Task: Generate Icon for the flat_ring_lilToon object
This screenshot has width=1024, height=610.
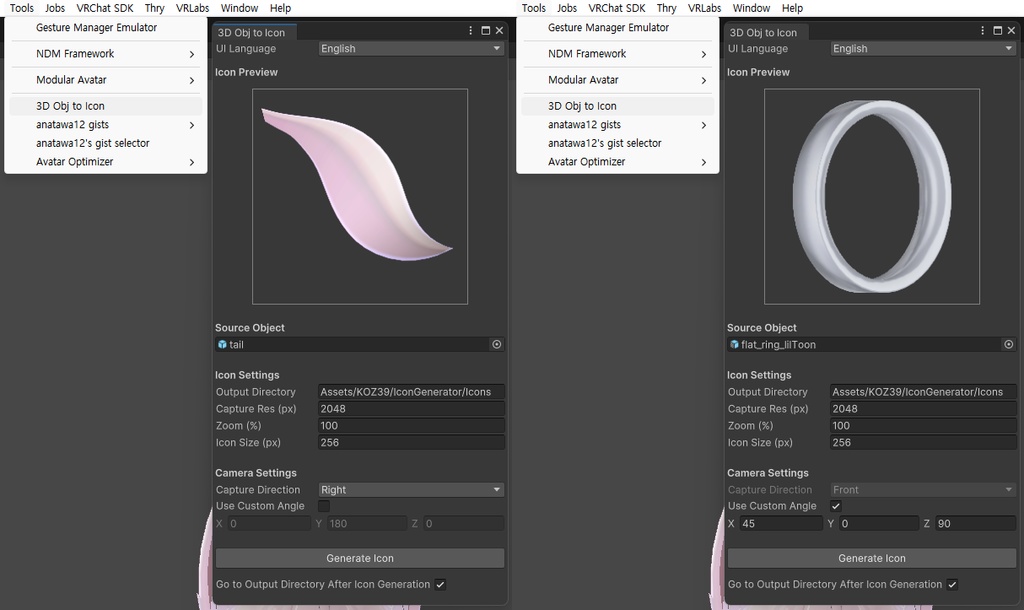Action: tap(872, 558)
